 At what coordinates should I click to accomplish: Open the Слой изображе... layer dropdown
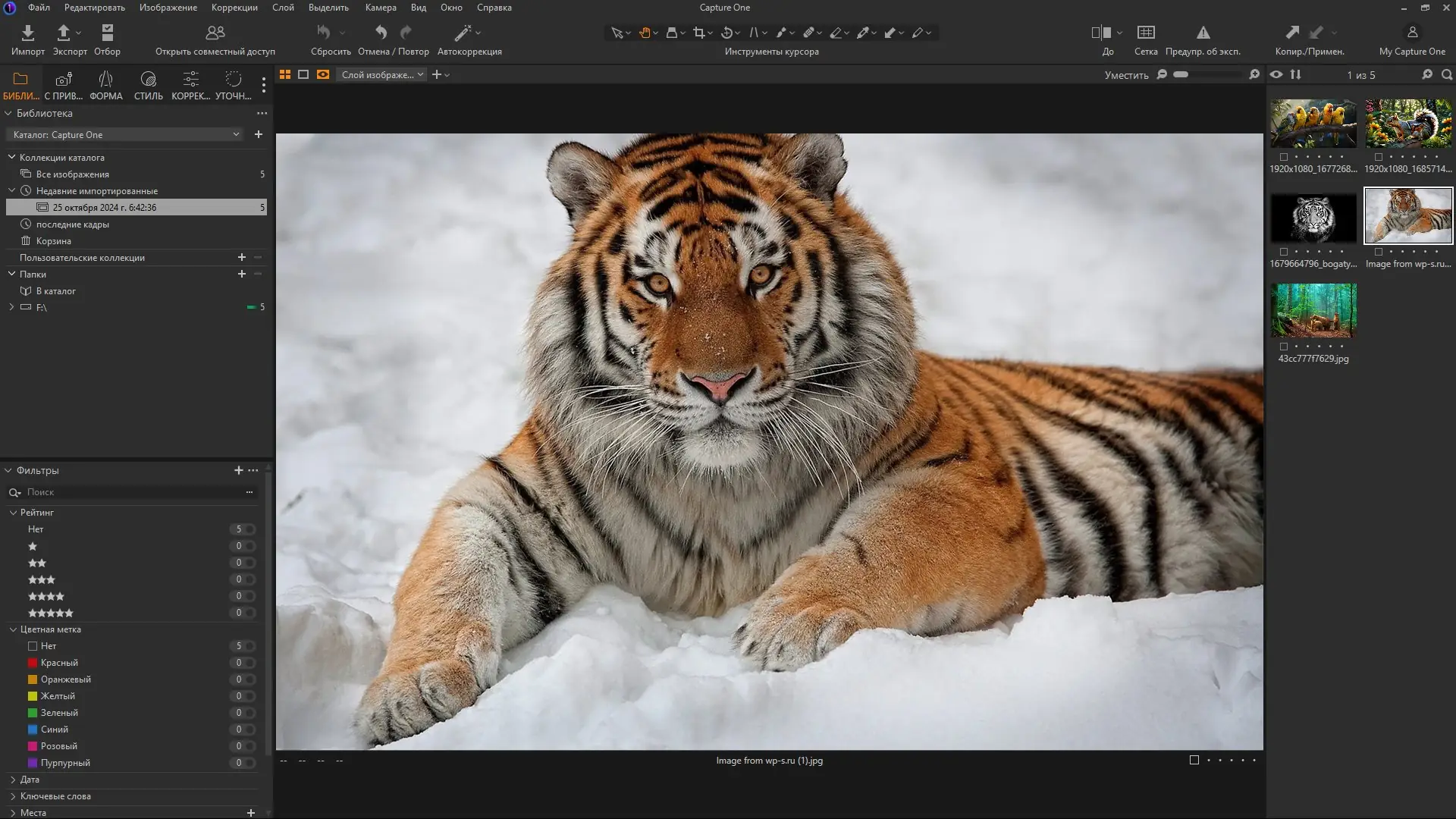(381, 74)
